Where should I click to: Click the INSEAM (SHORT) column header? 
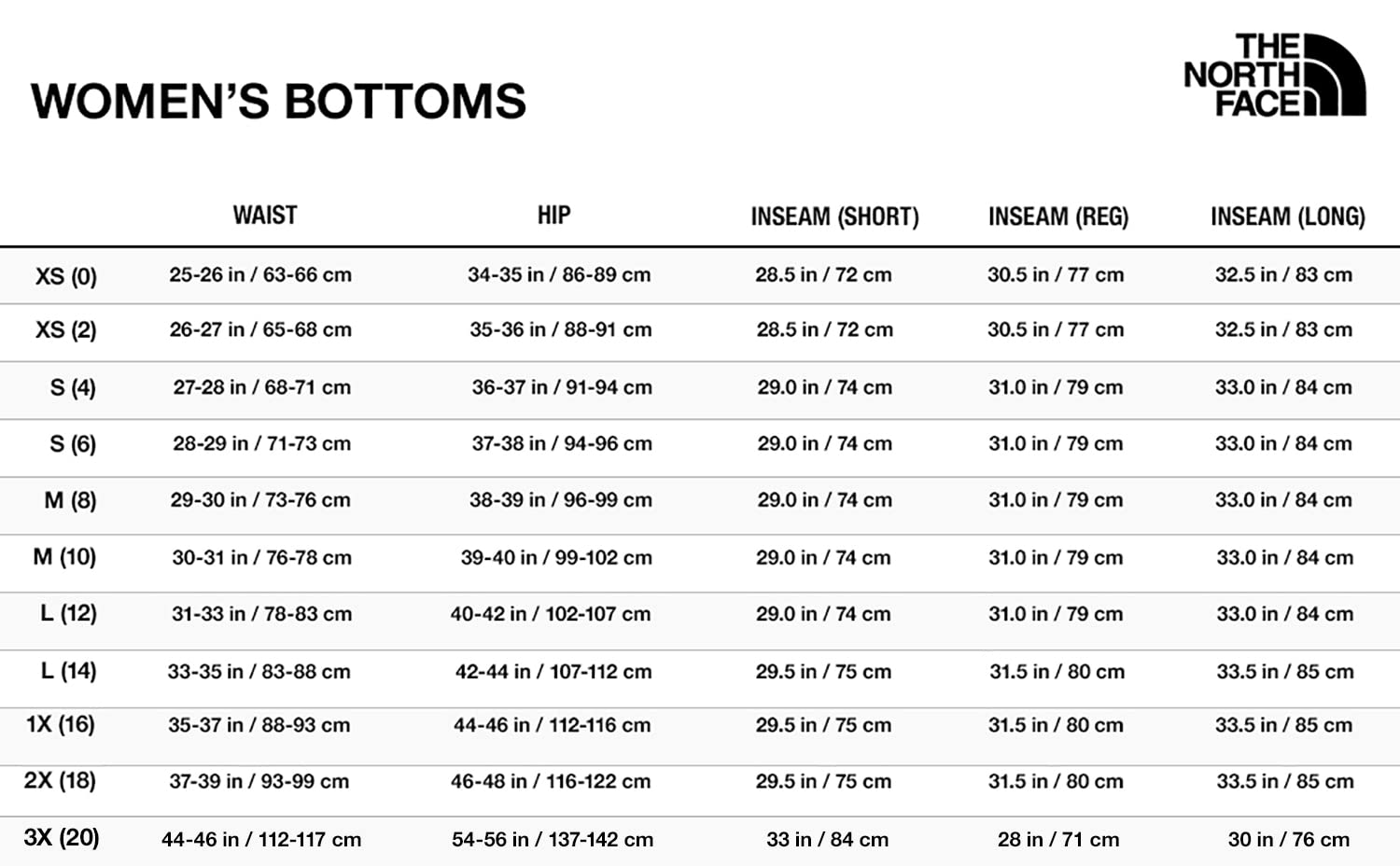click(x=834, y=217)
